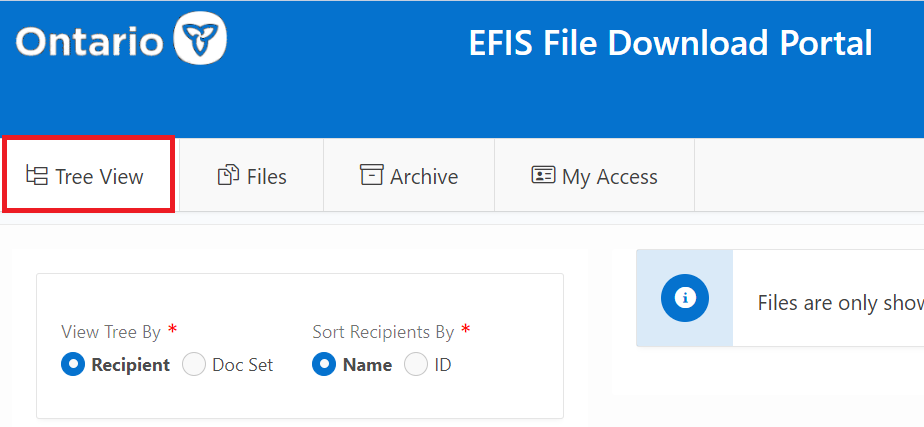Image resolution: width=924 pixels, height=427 pixels.
Task: Select the Recipient radio button
Action: [72, 364]
